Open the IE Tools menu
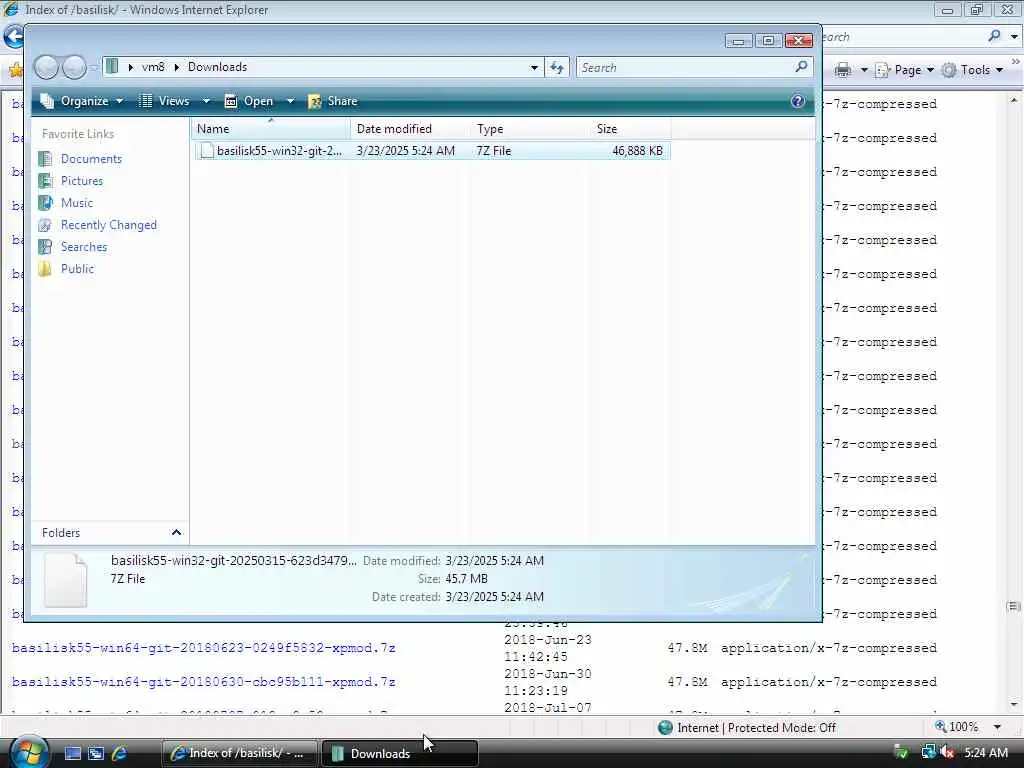 (x=972, y=70)
